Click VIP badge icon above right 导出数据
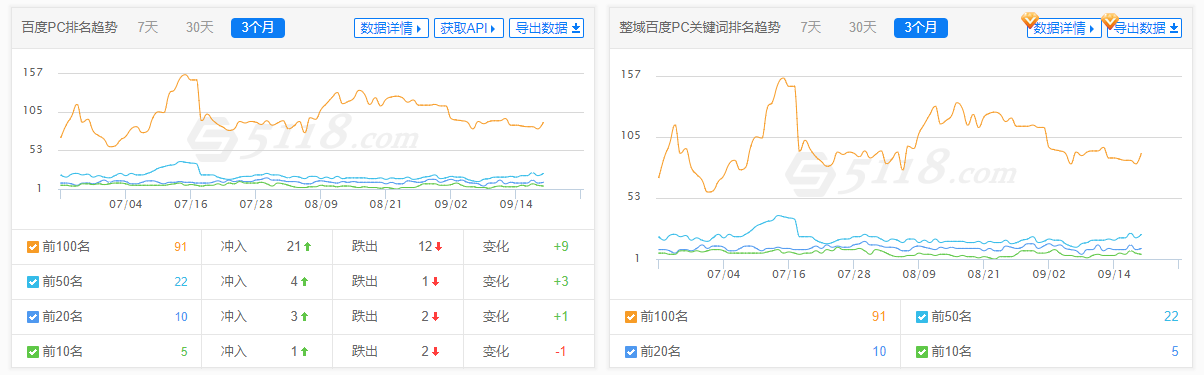Screen dimensions: 1204x375 click(x=1108, y=19)
